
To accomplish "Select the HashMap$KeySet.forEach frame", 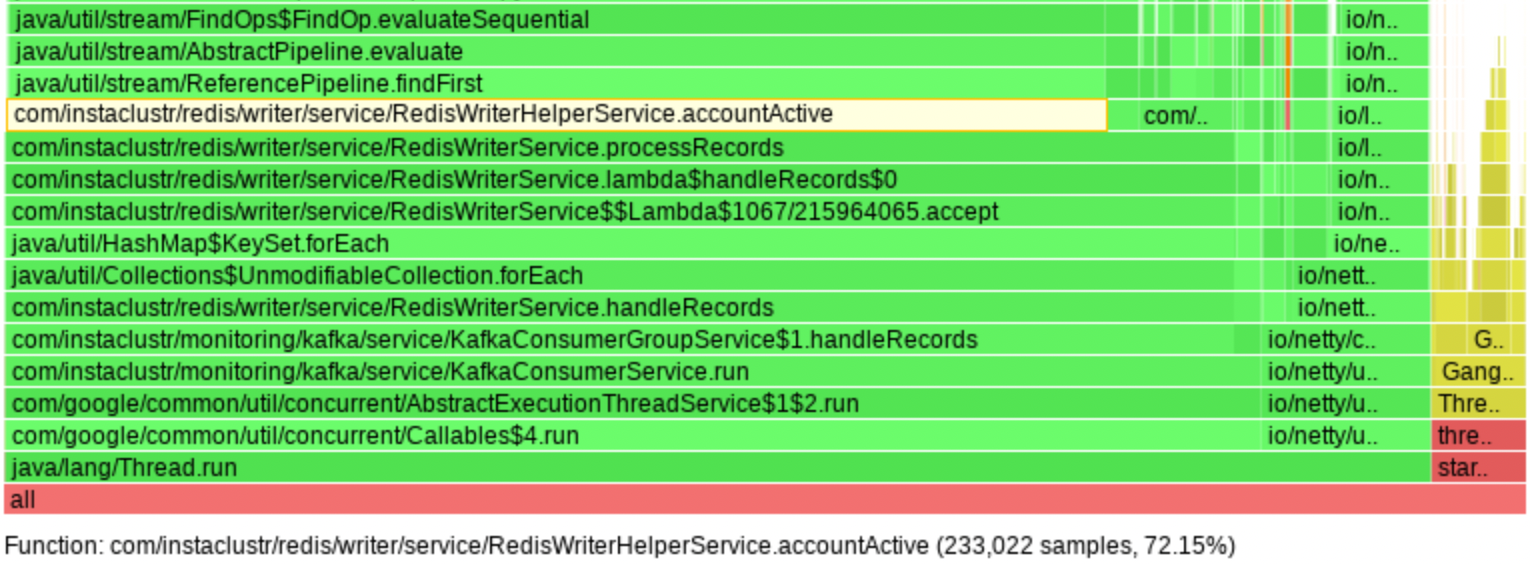I will [x=666, y=244].
